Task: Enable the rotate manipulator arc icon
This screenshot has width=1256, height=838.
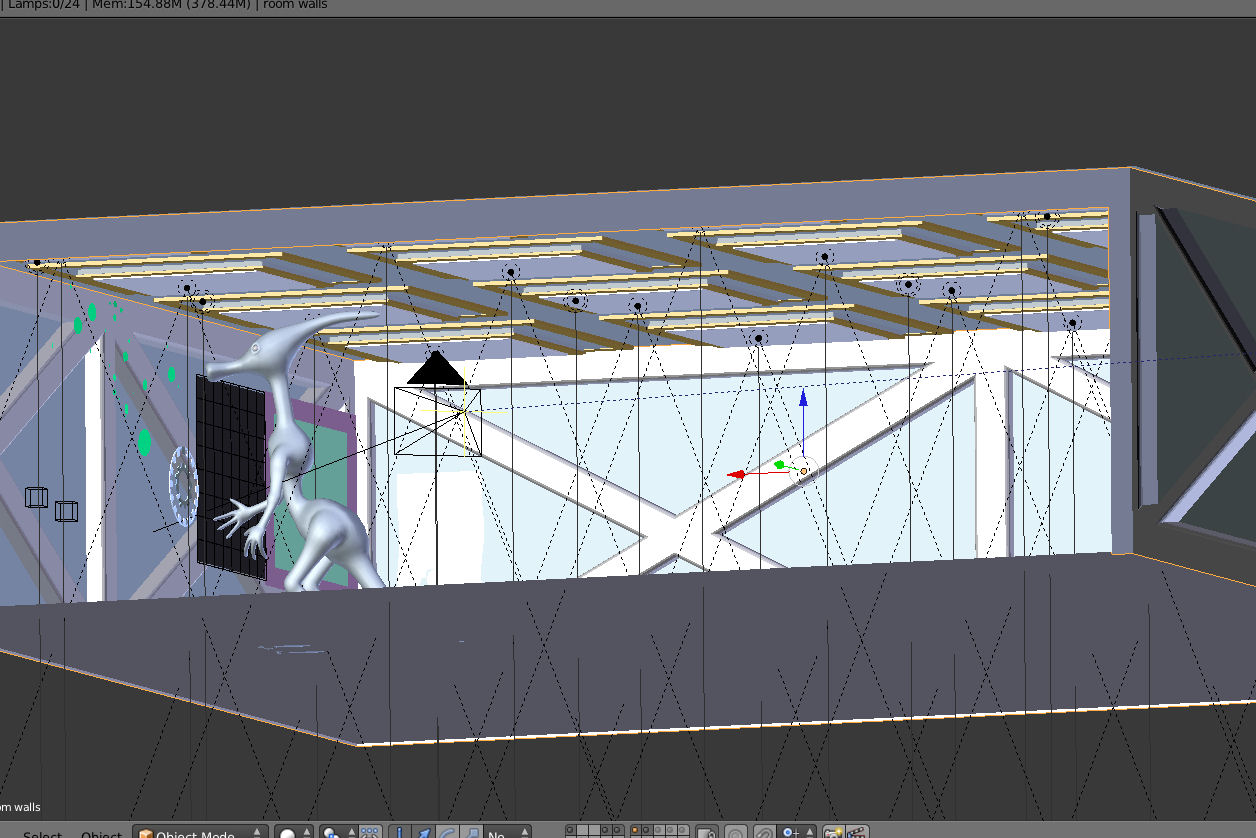Action: coord(447,833)
